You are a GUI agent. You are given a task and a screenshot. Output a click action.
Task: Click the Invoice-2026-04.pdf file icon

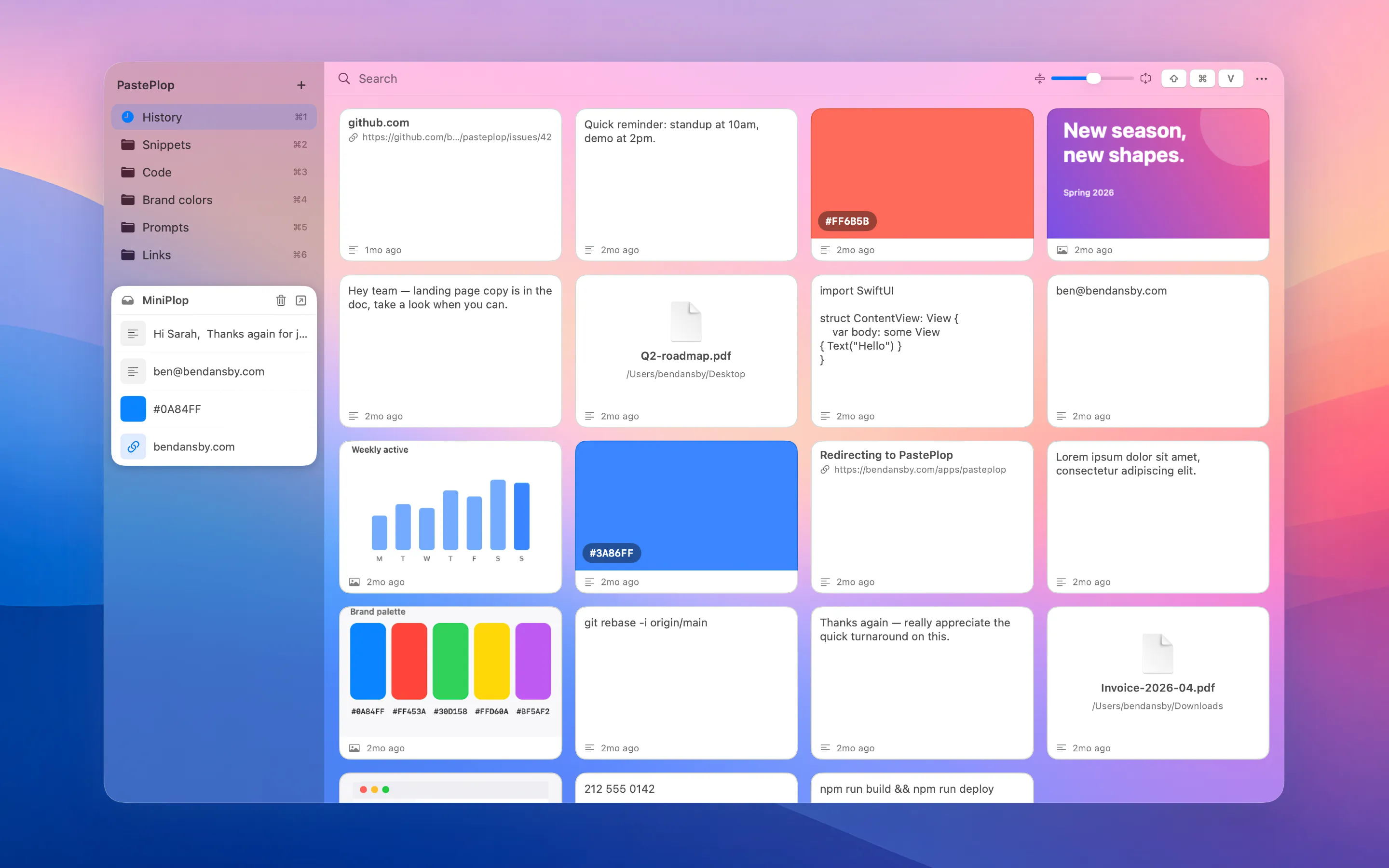[x=1157, y=653]
